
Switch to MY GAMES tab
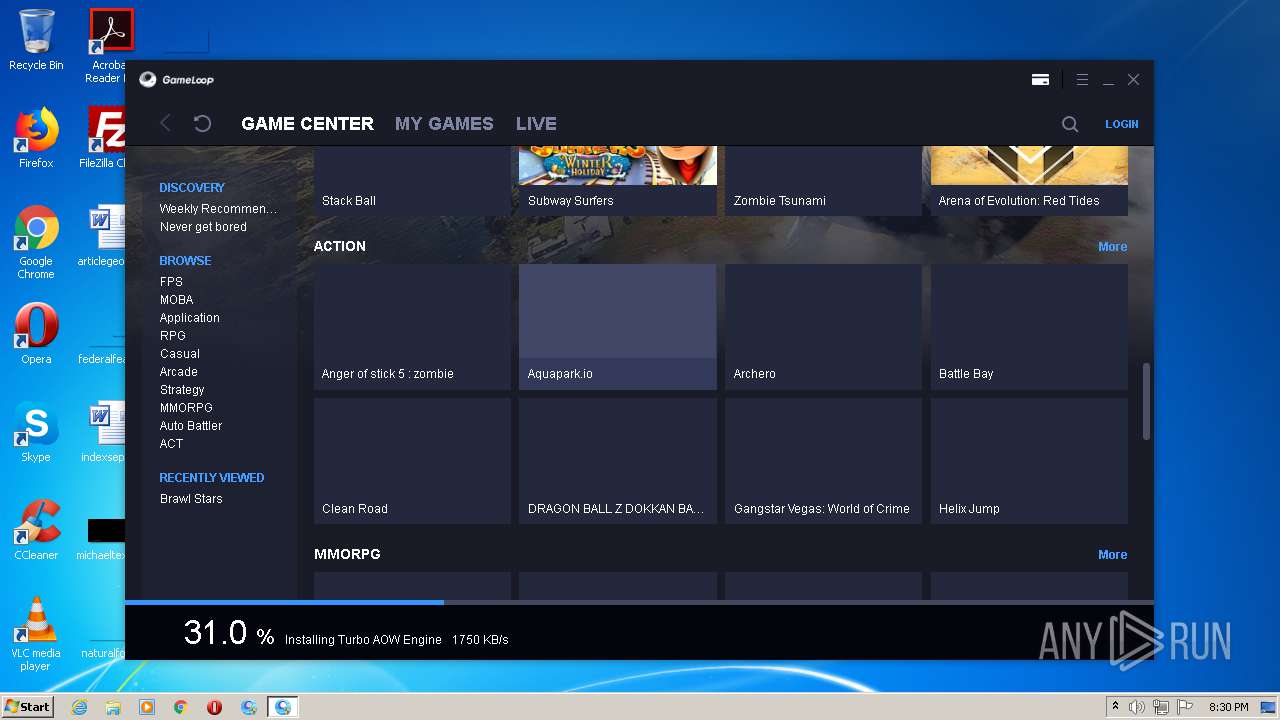[x=444, y=124]
